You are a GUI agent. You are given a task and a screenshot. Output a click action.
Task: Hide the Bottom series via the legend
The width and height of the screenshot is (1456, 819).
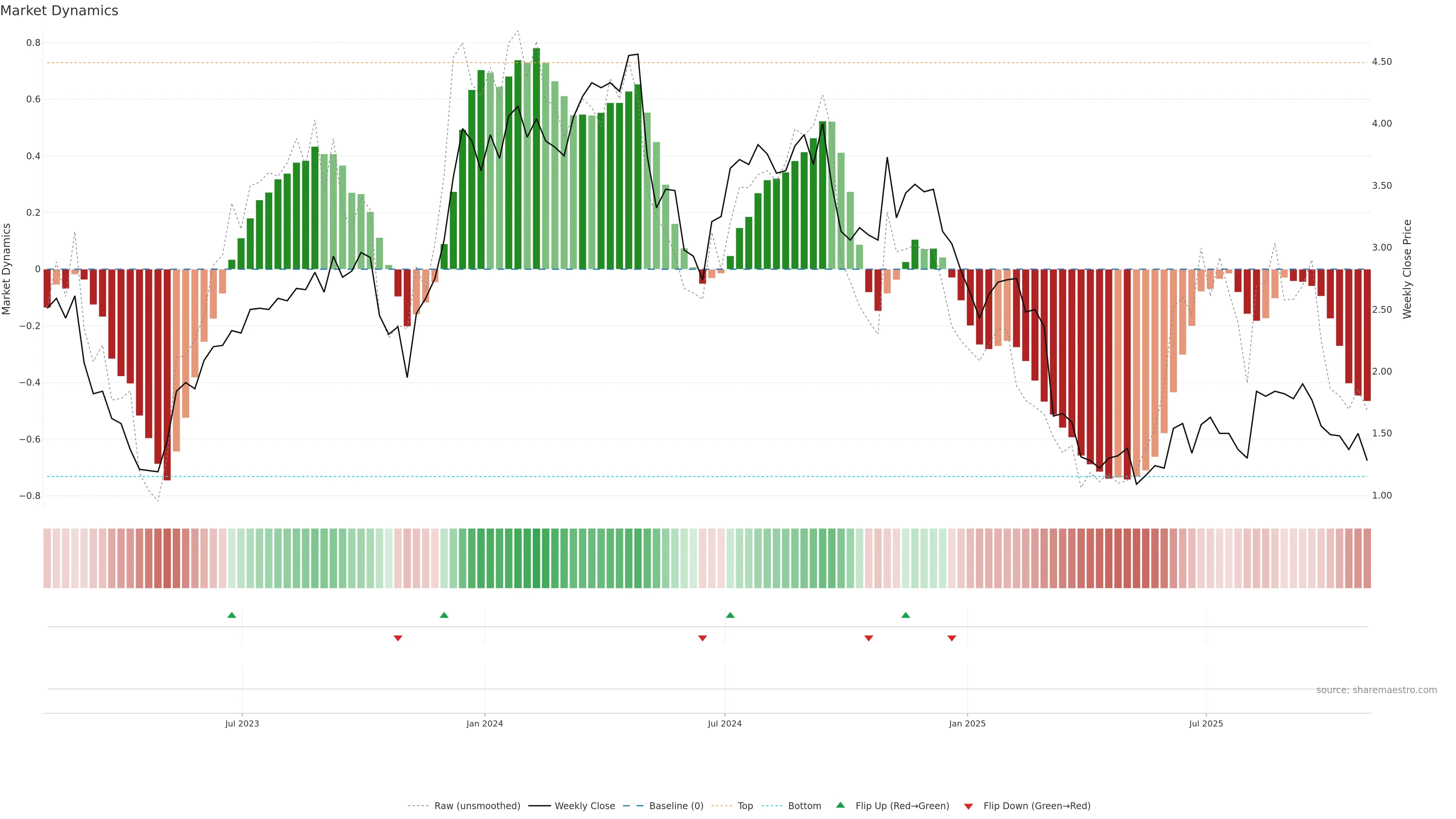(x=804, y=806)
